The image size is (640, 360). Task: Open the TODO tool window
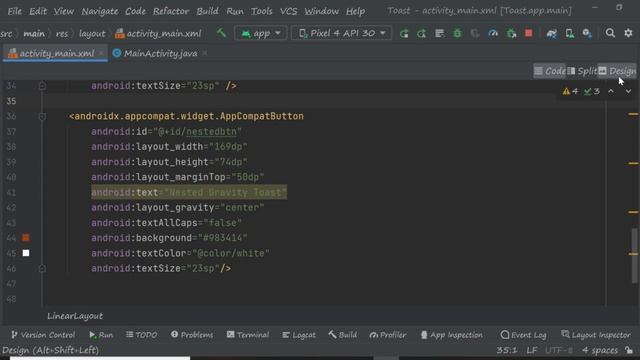pyautogui.click(x=141, y=335)
